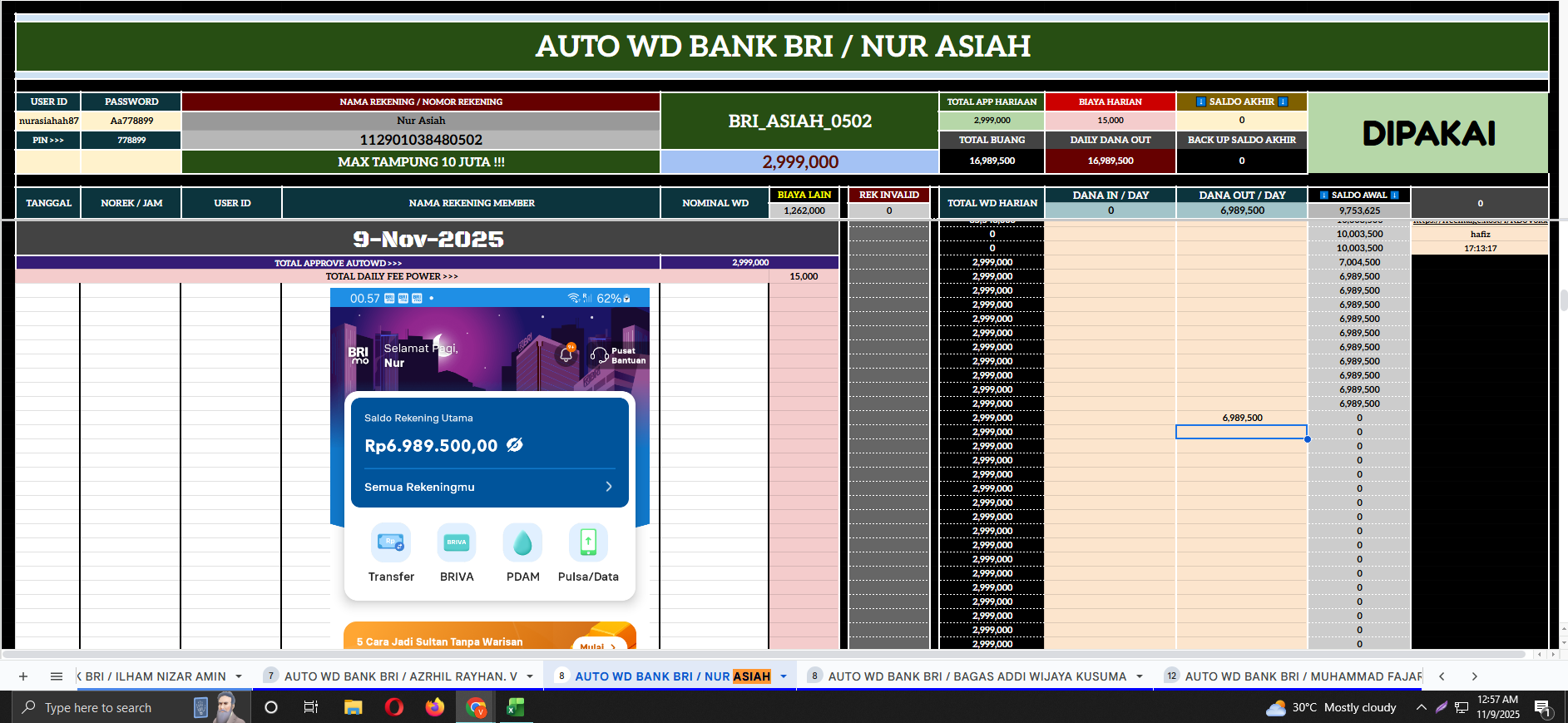Switch to BRI / ILHAM NIZAR AMIN sheet
1568x723 pixels.
coord(152,676)
